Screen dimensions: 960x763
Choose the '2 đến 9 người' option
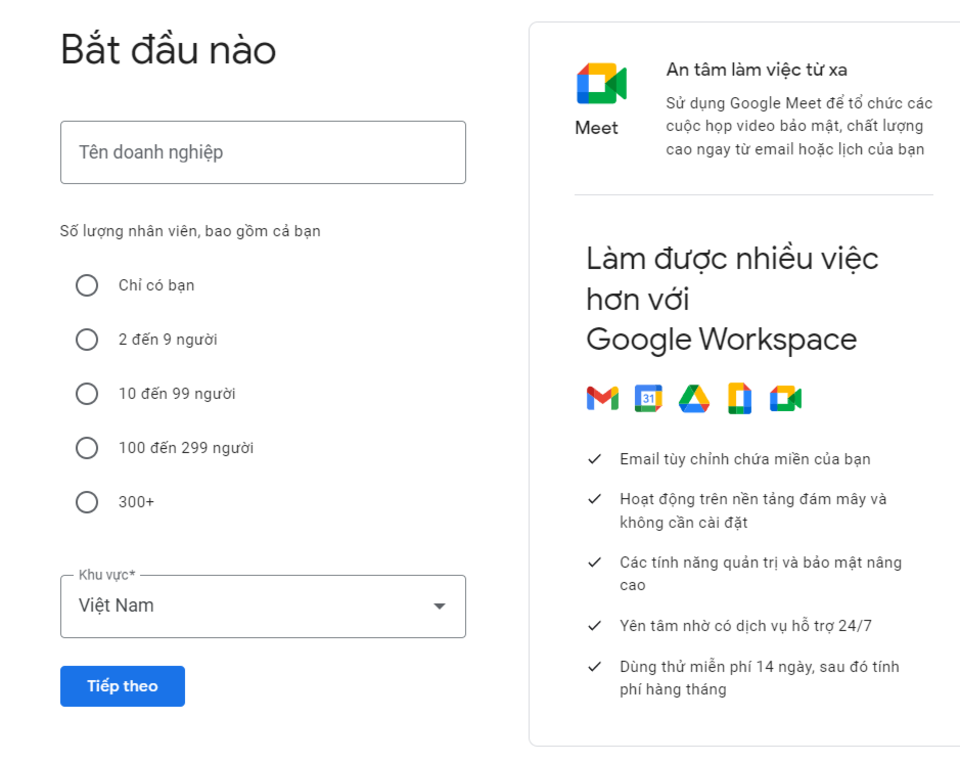(87, 340)
